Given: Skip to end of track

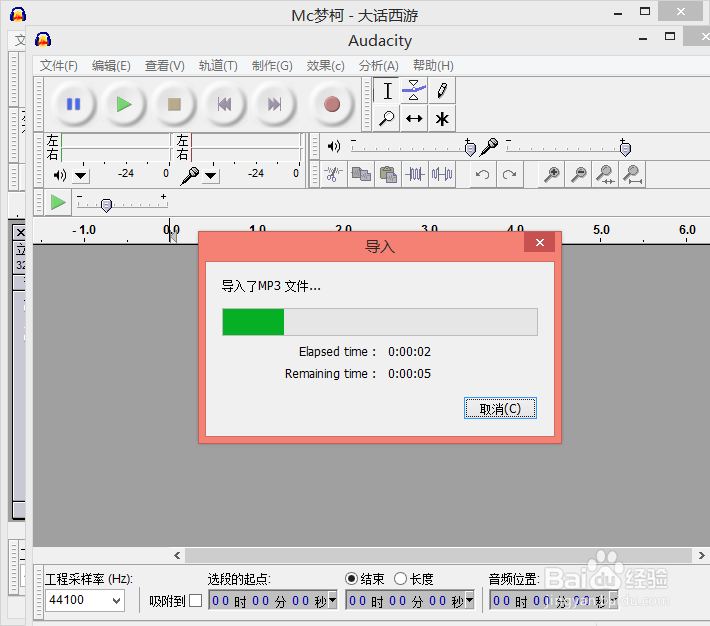Looking at the screenshot, I should tap(274, 105).
